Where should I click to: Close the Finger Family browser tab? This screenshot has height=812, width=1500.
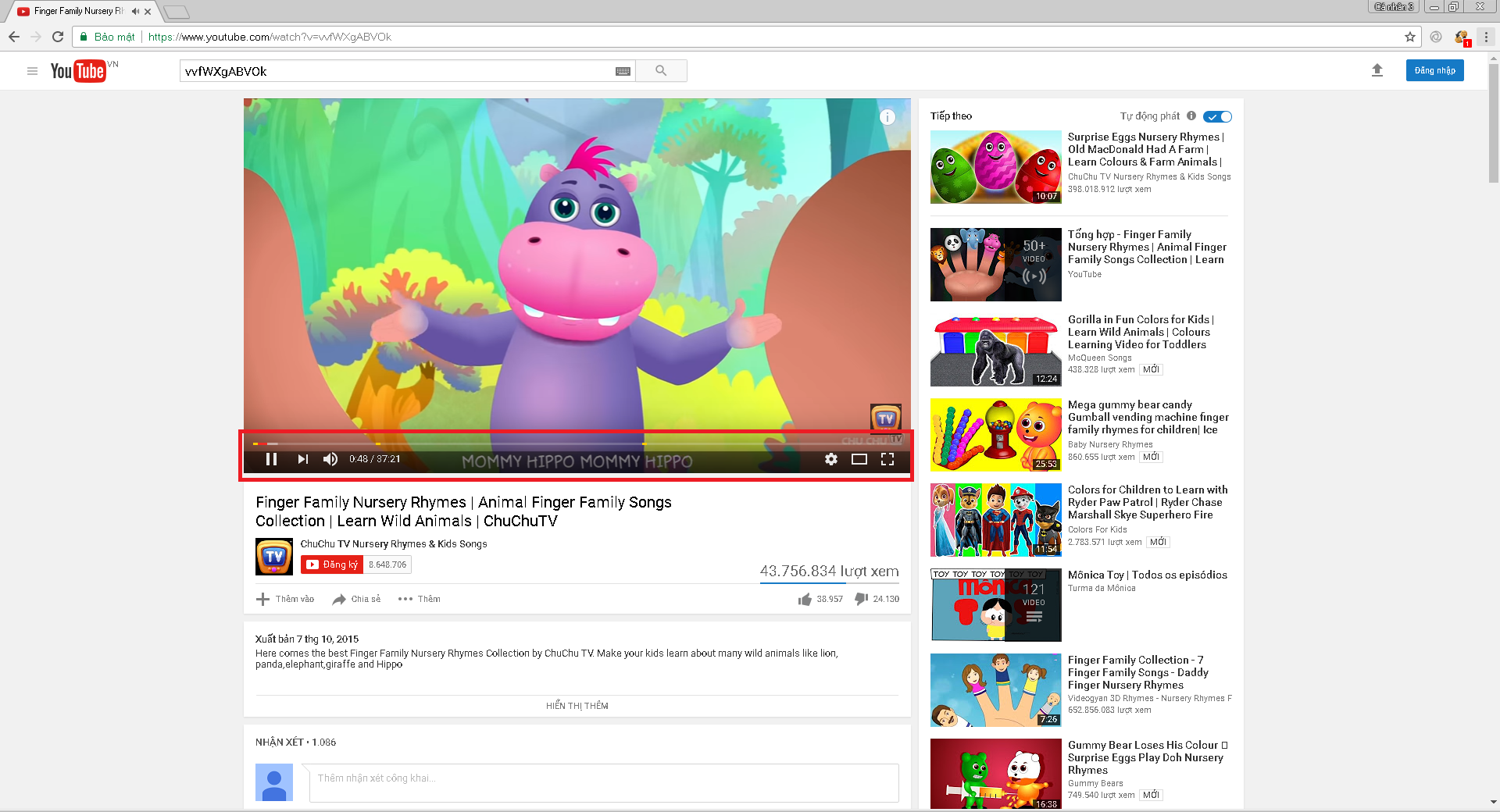pos(148,12)
